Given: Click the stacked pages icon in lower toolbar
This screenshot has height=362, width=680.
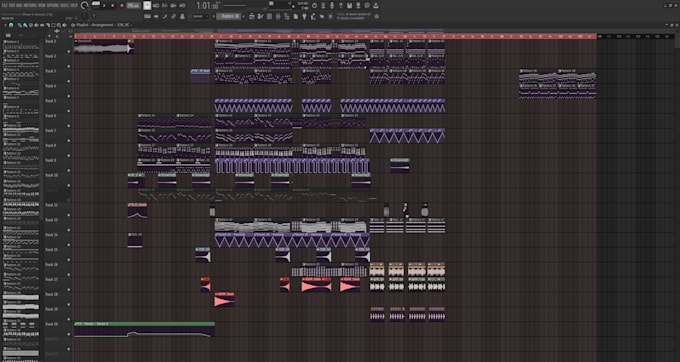Looking at the screenshot, I should click(296, 16).
